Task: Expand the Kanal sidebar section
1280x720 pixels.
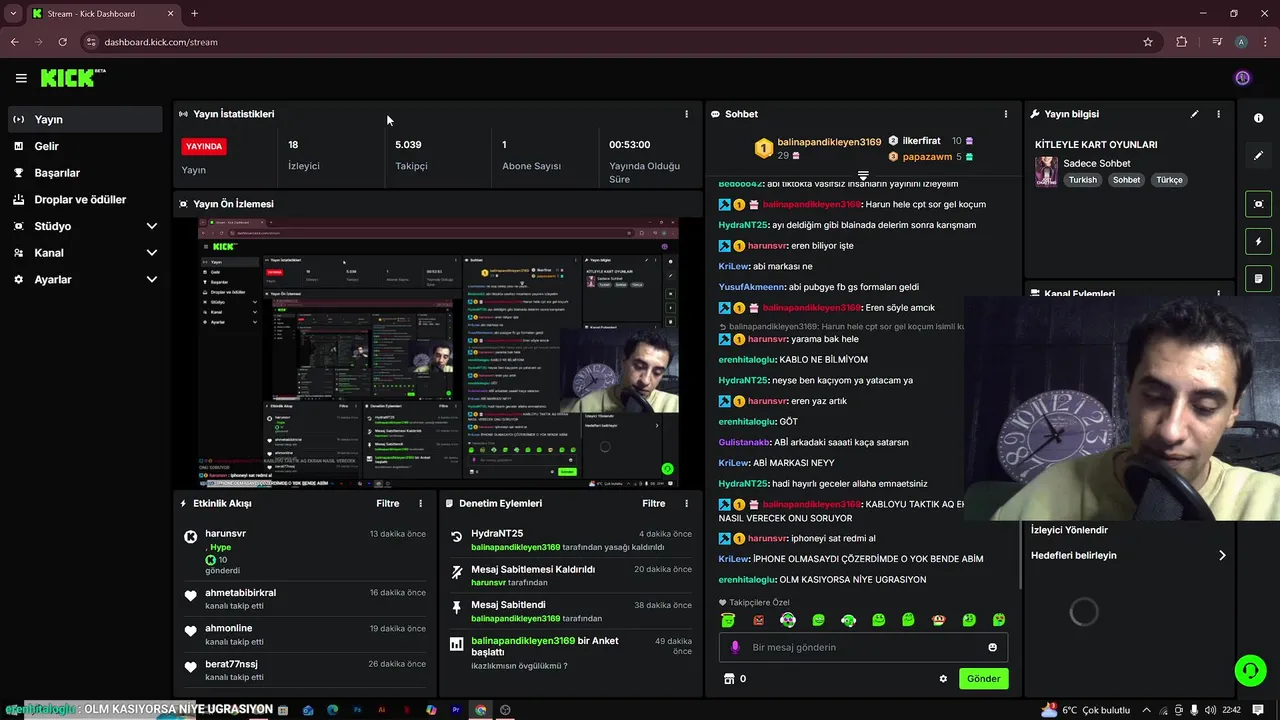Action: tap(152, 253)
